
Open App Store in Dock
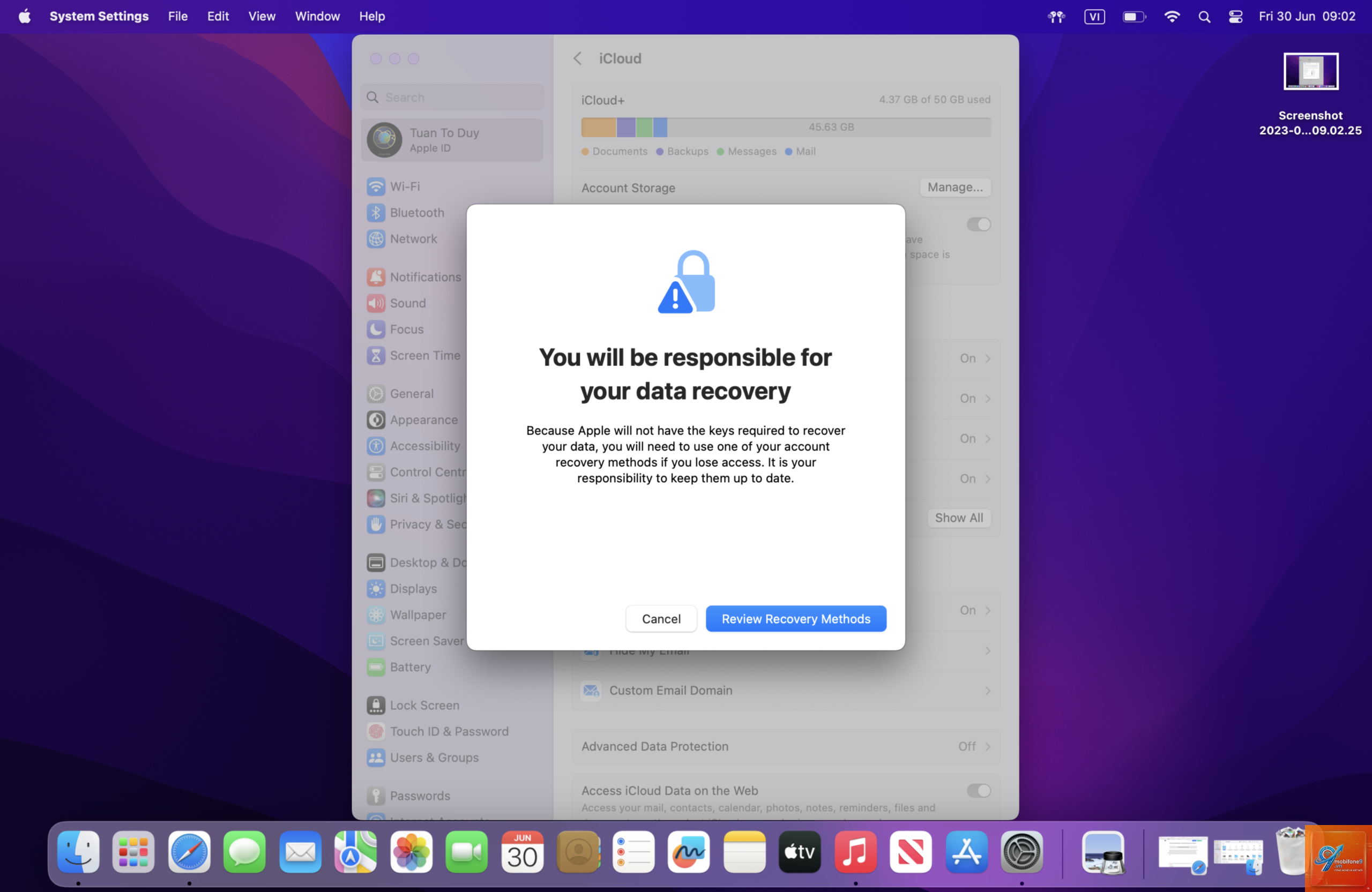pos(966,852)
